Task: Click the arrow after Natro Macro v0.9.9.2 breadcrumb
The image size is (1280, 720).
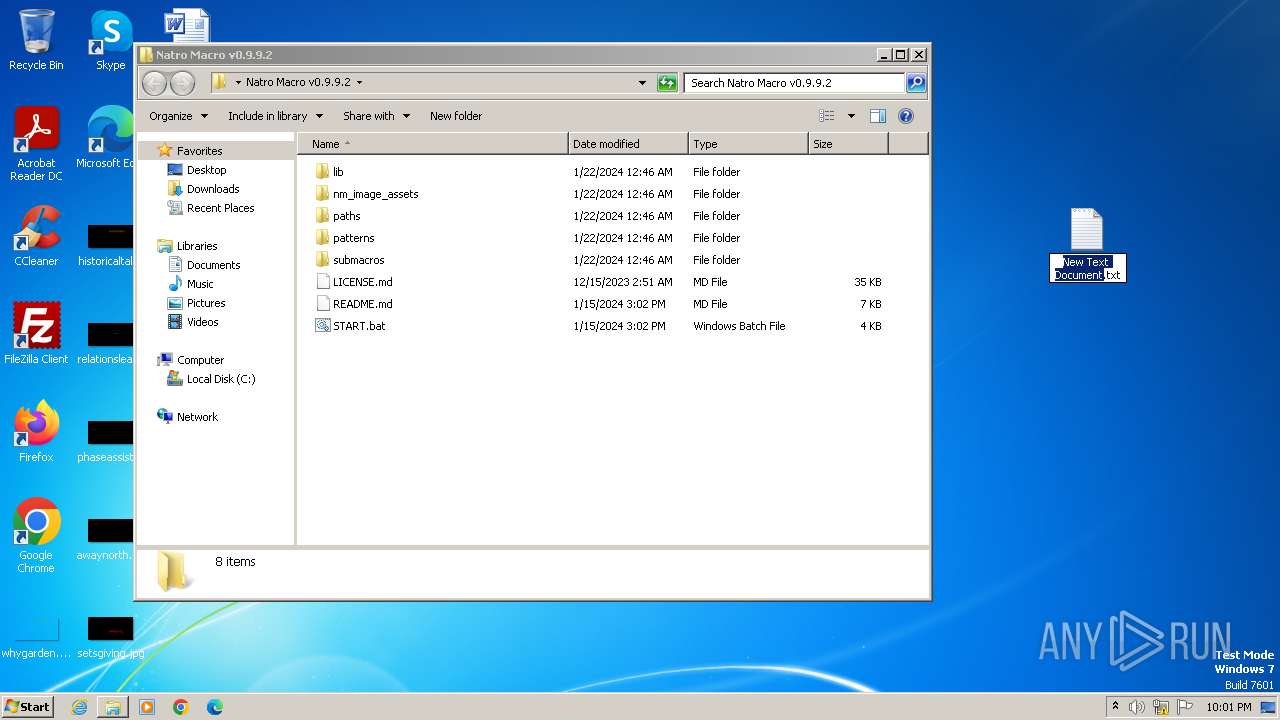Action: [x=360, y=83]
